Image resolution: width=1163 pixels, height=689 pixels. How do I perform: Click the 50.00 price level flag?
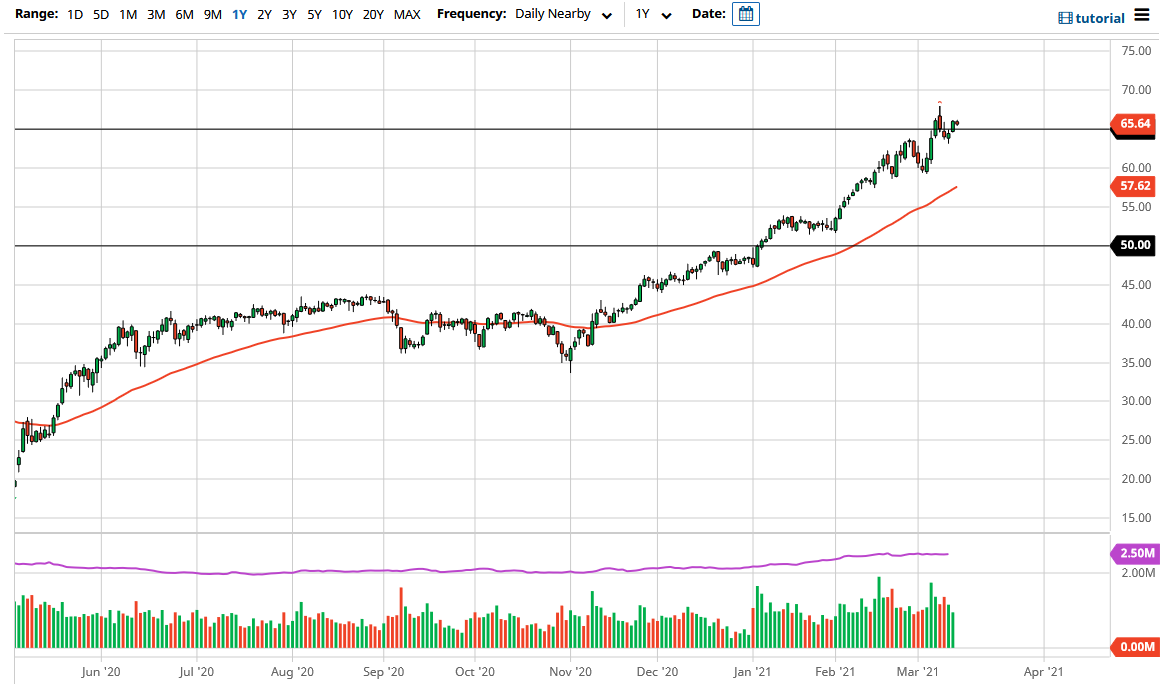1133,245
